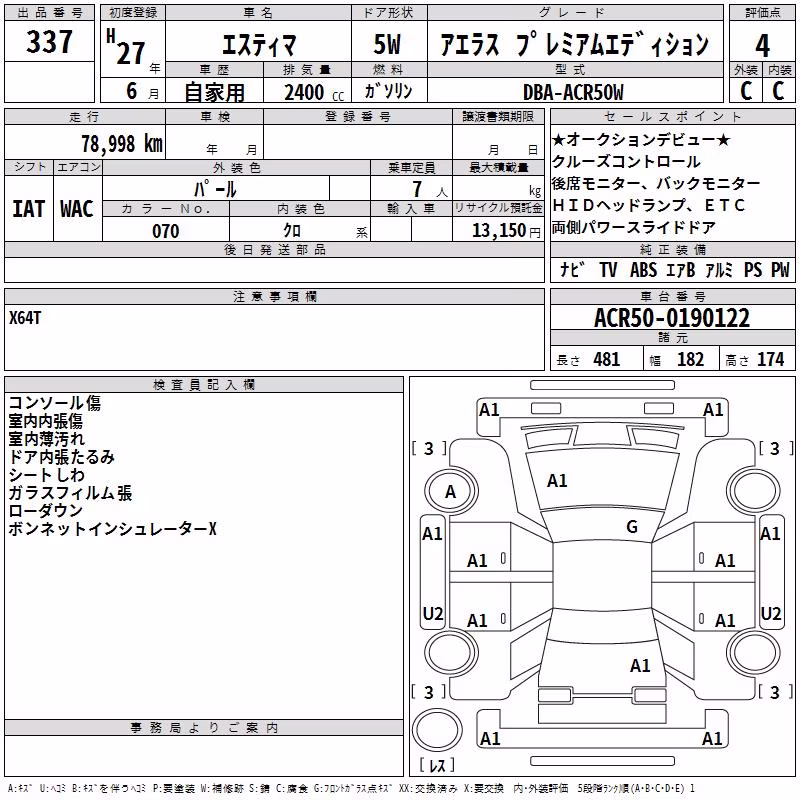Click inspector note ローダウン

coord(45,510)
